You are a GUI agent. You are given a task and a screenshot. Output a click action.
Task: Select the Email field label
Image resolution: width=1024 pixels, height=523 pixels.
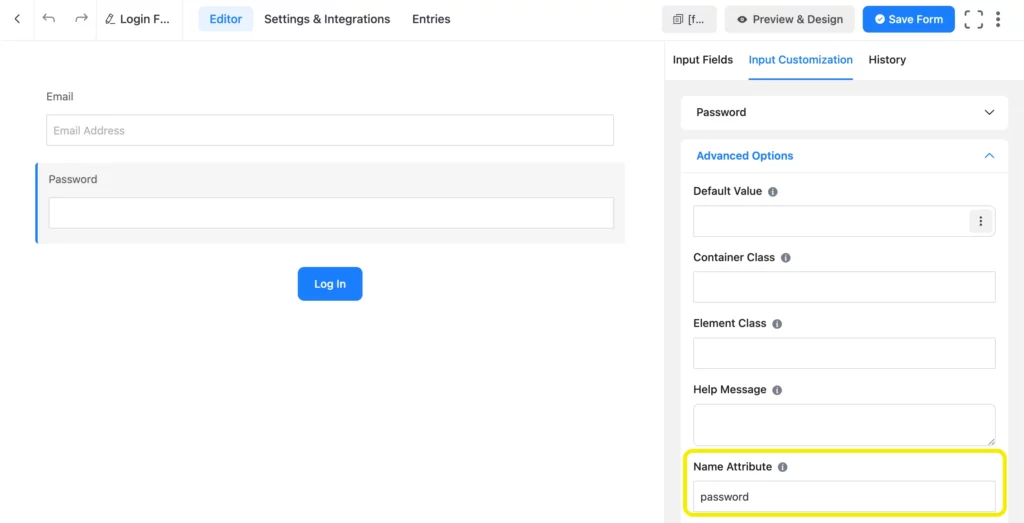point(59,97)
